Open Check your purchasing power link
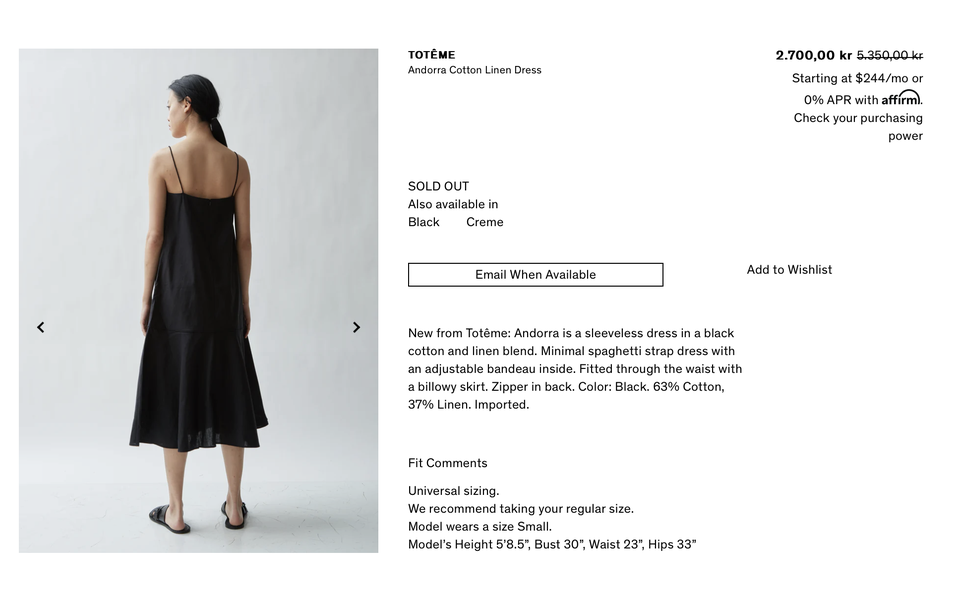Screen dimensions: 960x604 coord(858,127)
